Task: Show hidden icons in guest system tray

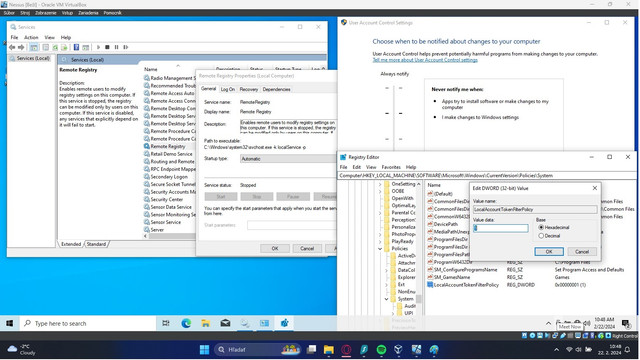Action: (x=548, y=323)
